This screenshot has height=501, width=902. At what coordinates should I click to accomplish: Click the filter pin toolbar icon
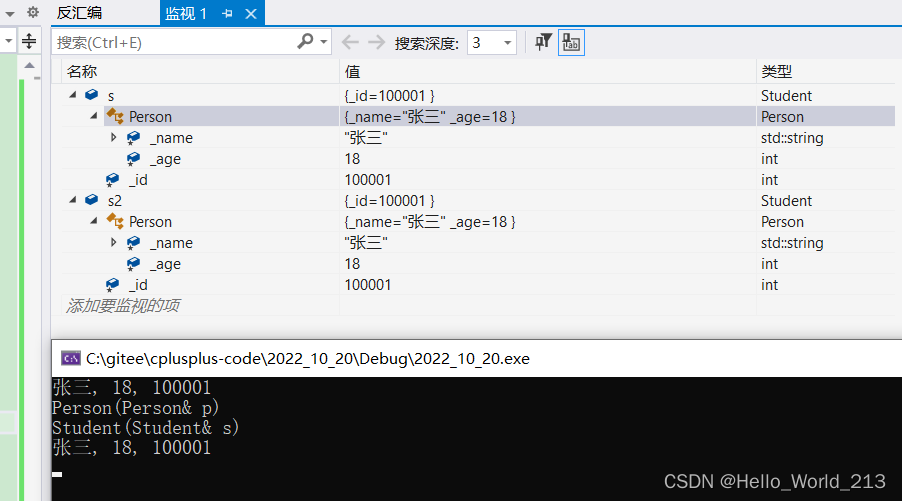pyautogui.click(x=543, y=42)
